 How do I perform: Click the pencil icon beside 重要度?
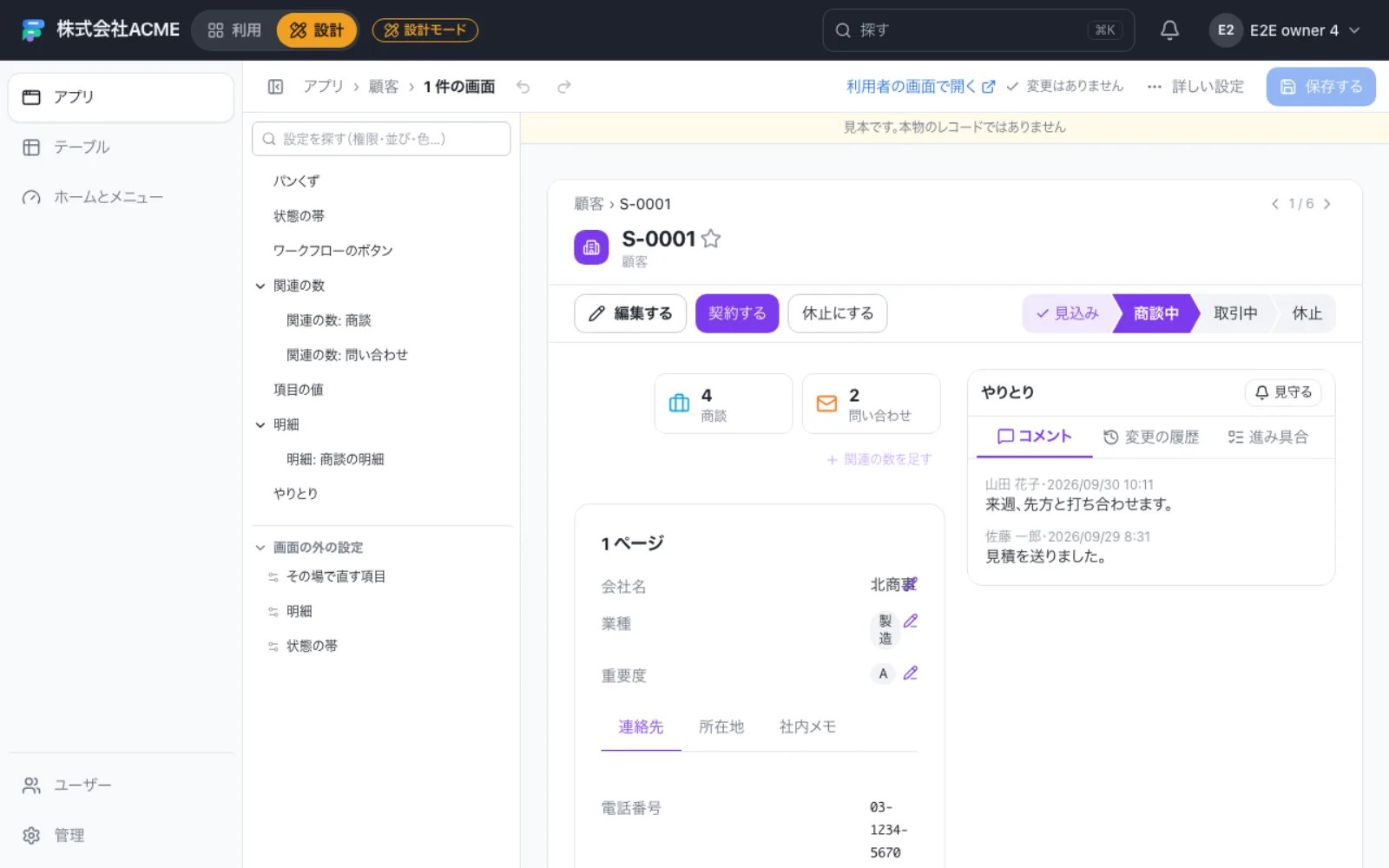[911, 674]
